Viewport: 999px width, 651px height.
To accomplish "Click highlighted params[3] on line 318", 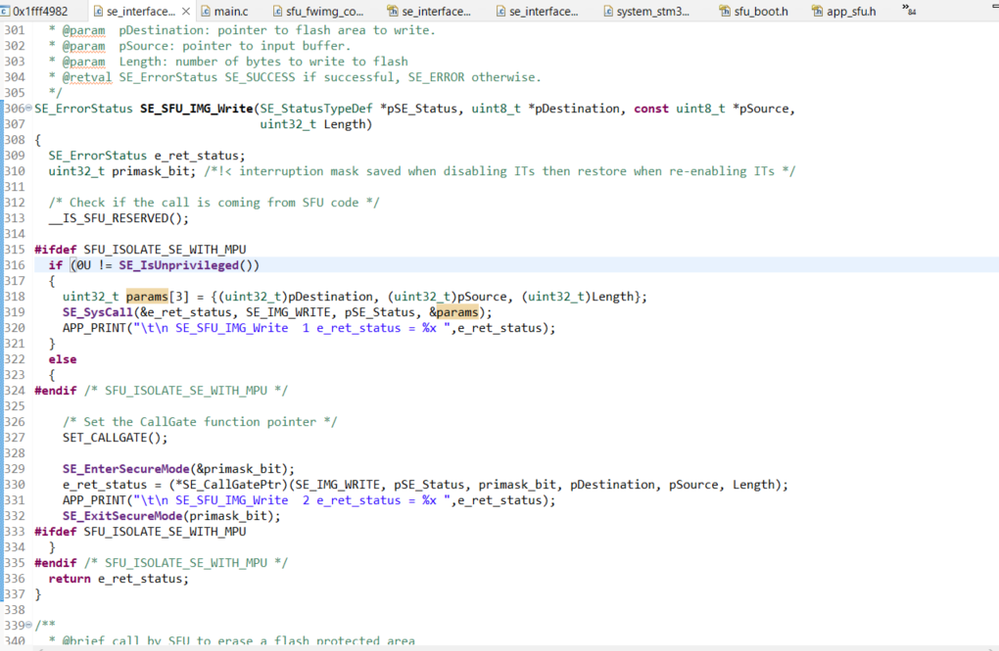I will pyautogui.click(x=157, y=297).
